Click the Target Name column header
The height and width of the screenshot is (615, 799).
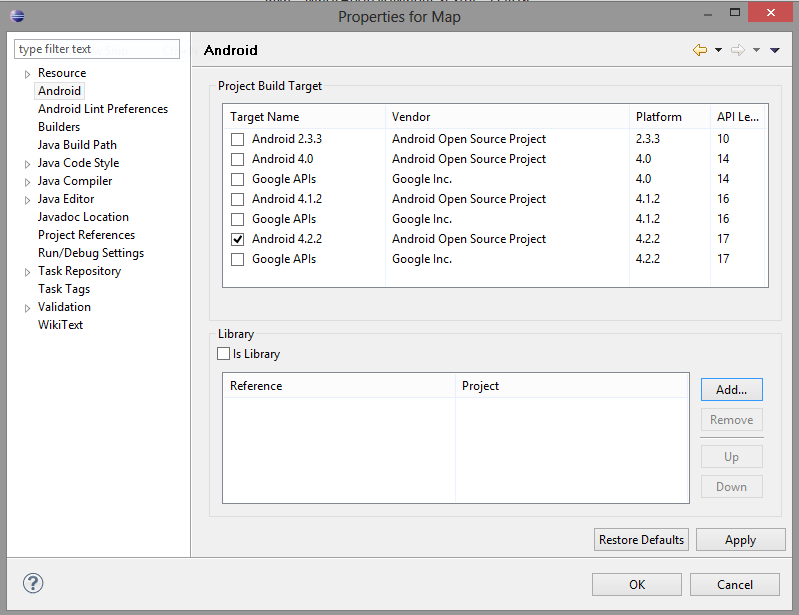click(304, 117)
